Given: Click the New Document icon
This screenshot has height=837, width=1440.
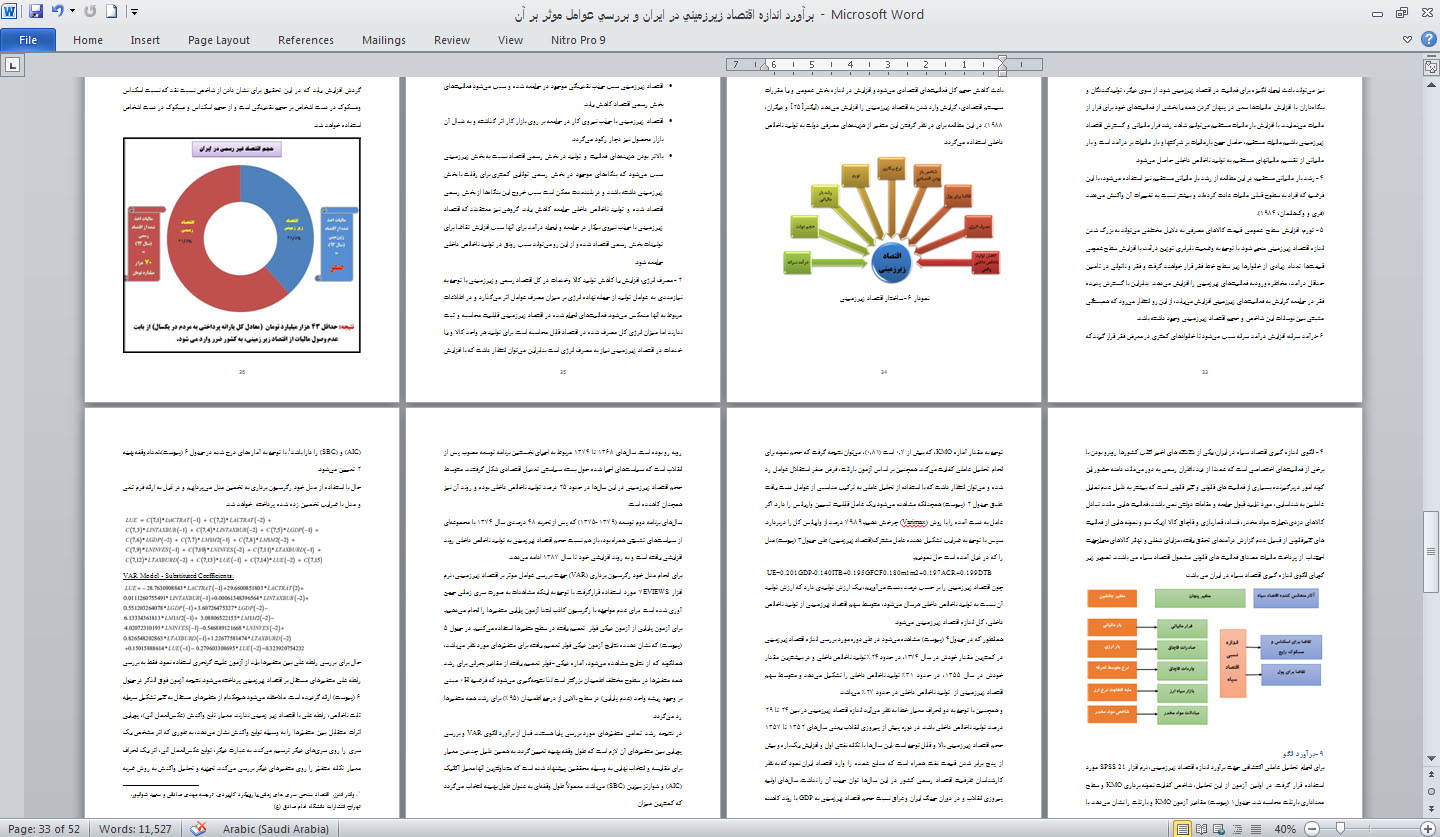Looking at the screenshot, I should coord(111,13).
